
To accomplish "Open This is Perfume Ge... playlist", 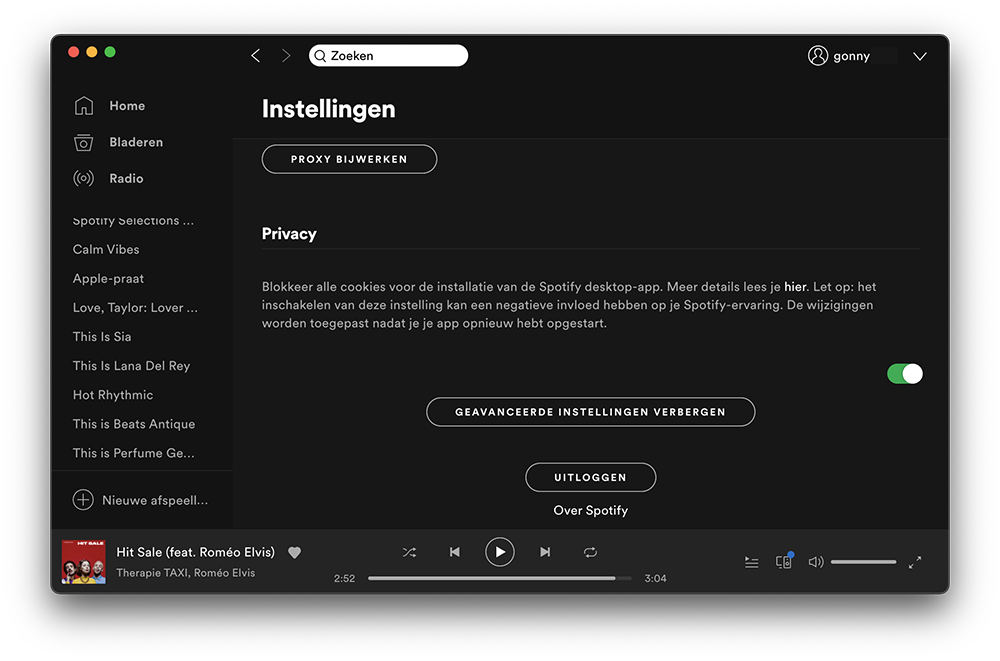I will (x=134, y=453).
